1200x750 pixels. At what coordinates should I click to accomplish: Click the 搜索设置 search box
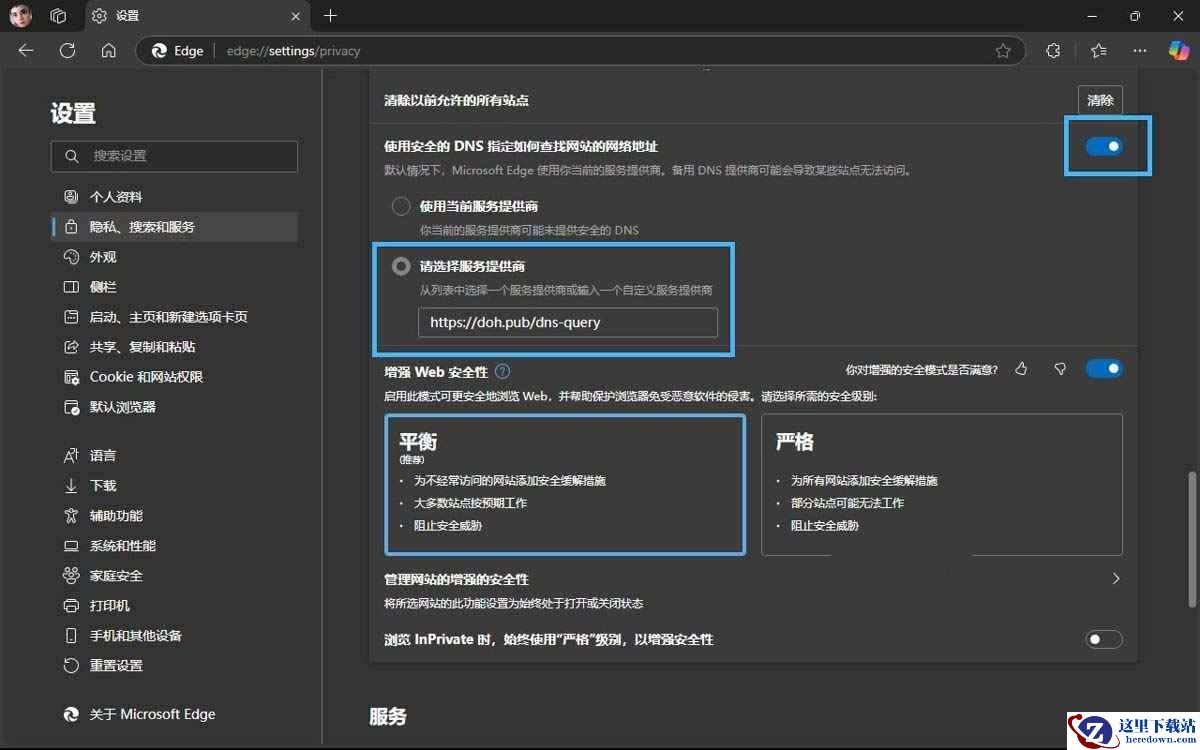click(x=174, y=156)
